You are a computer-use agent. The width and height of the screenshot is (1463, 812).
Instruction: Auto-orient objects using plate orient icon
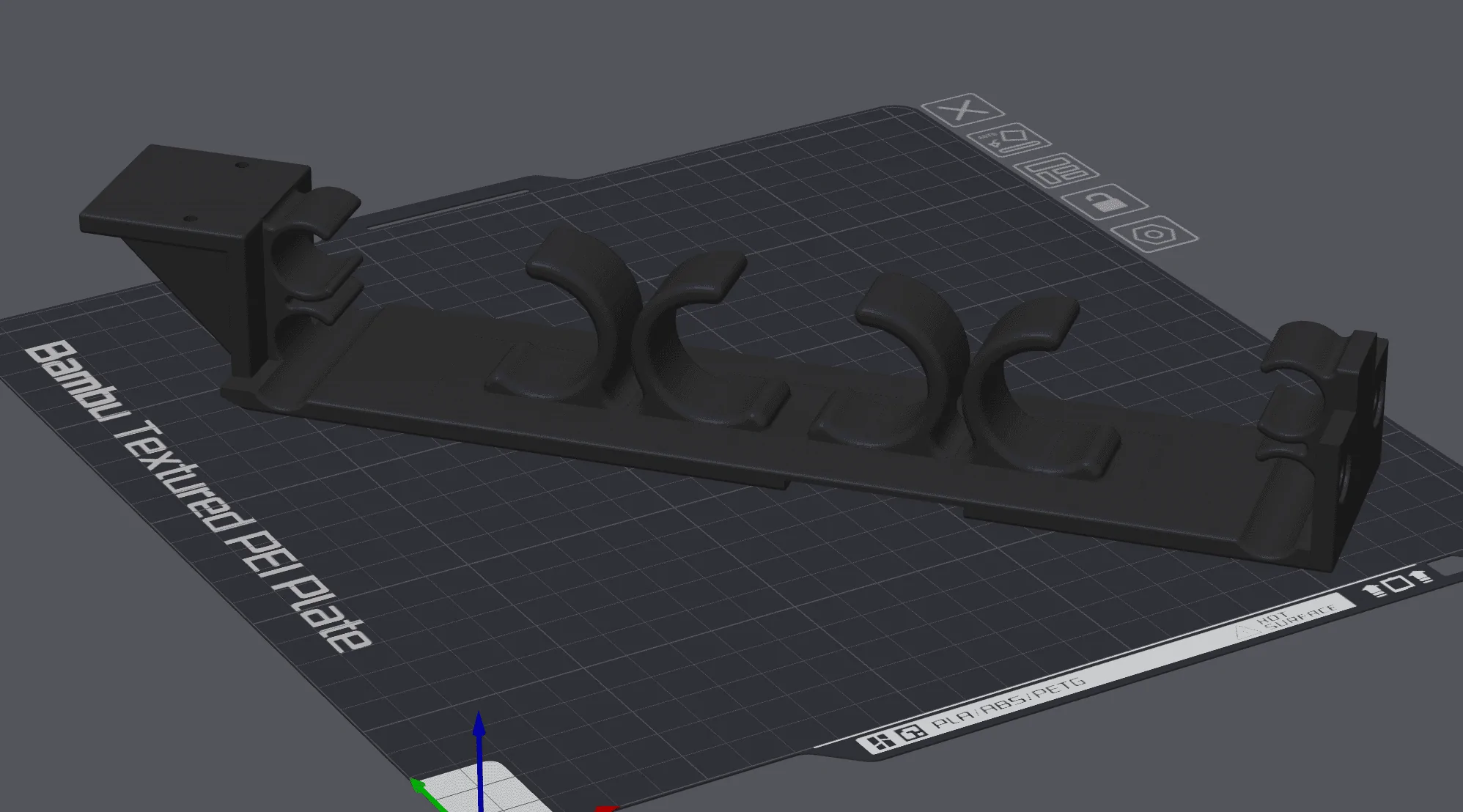click(1009, 140)
